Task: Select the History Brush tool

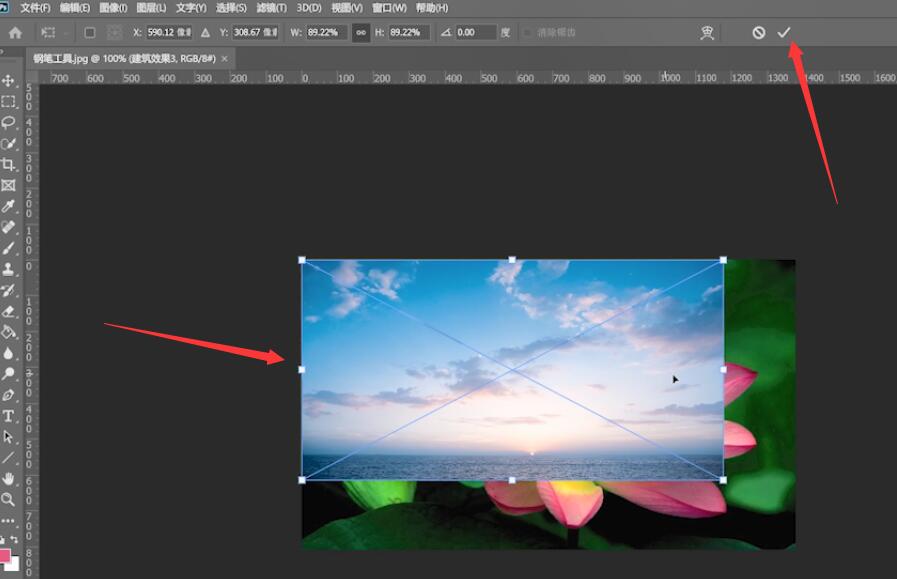Action: [8, 290]
